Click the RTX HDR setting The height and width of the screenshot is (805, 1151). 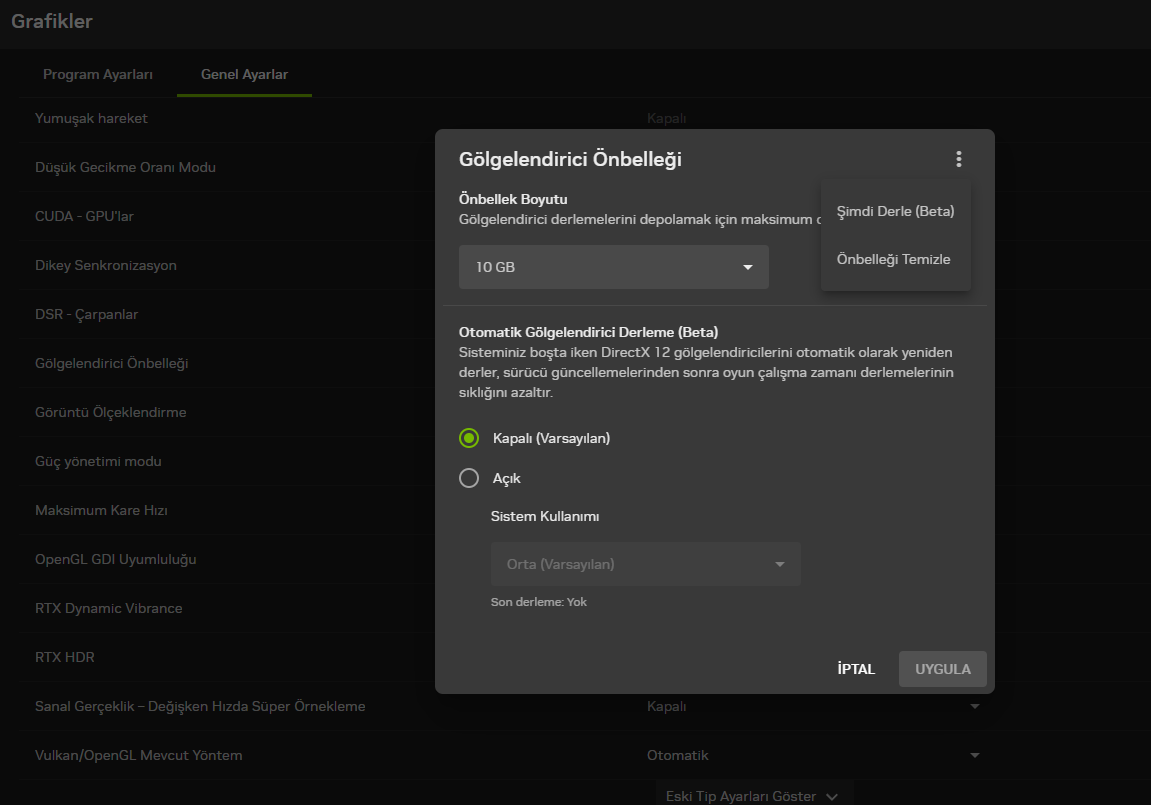click(x=65, y=658)
